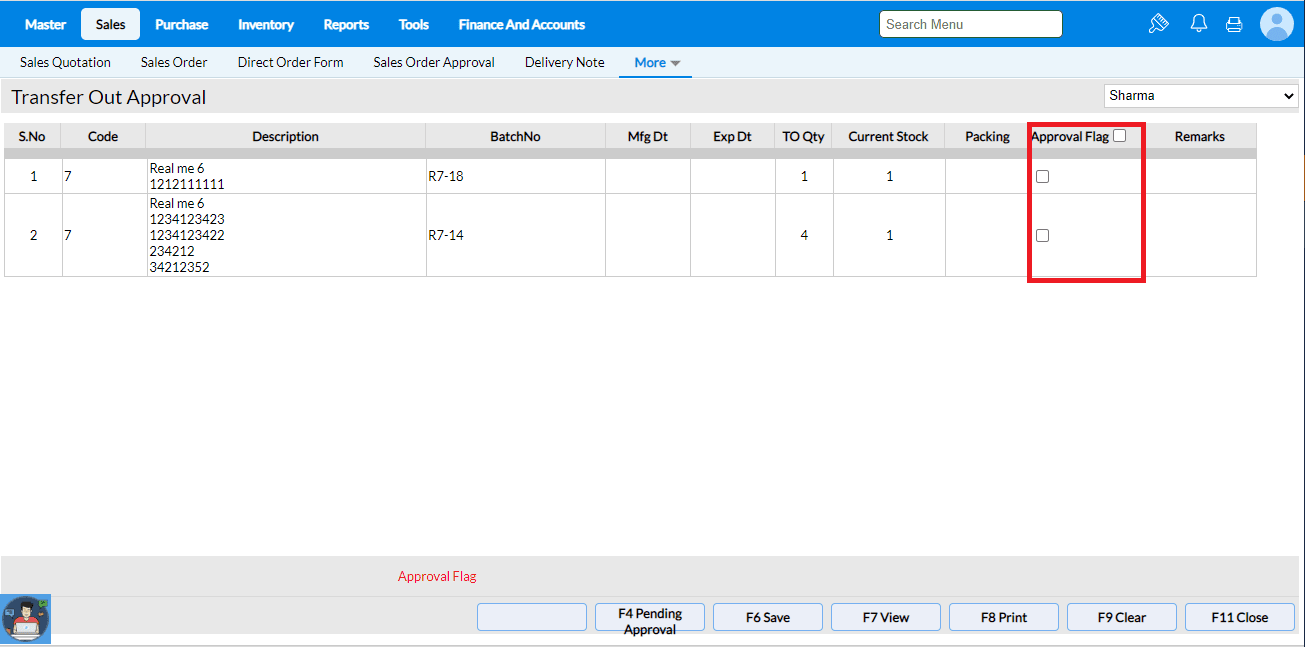This screenshot has height=647, width=1305.
Task: Focus the Search Menu field
Action: click(x=971, y=24)
